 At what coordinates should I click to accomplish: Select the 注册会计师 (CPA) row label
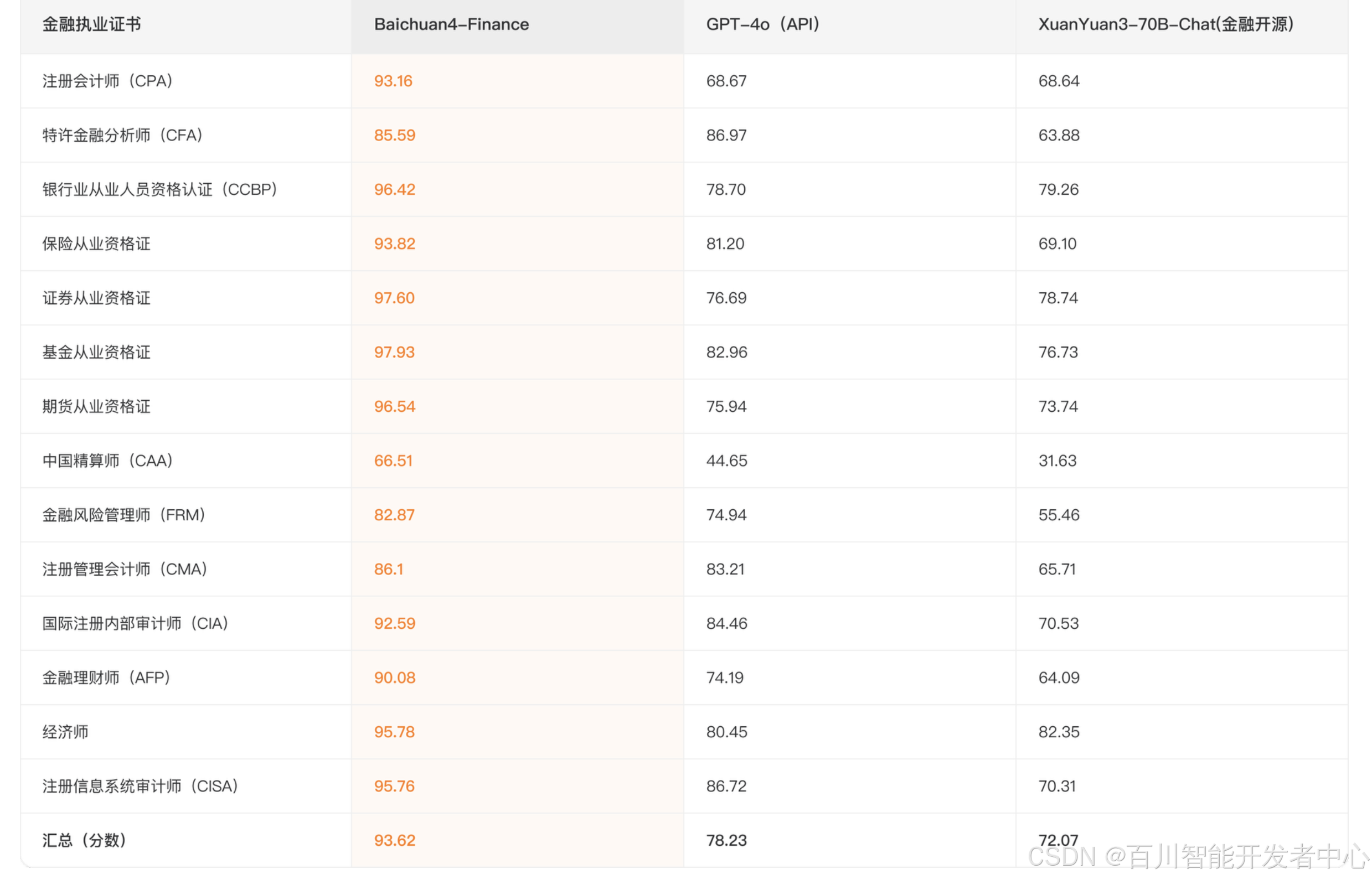(107, 81)
